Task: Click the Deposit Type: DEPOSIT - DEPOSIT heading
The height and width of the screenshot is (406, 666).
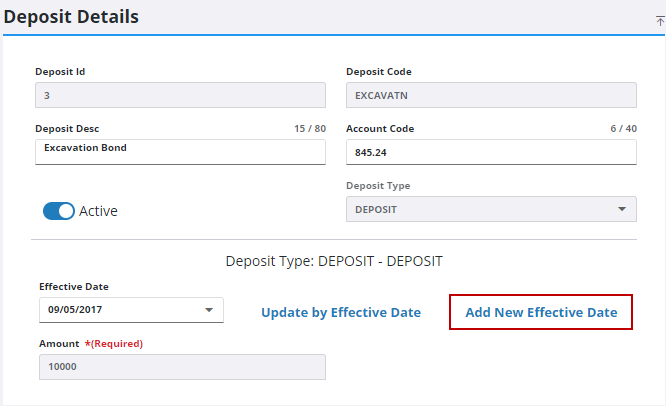Action: click(x=334, y=261)
